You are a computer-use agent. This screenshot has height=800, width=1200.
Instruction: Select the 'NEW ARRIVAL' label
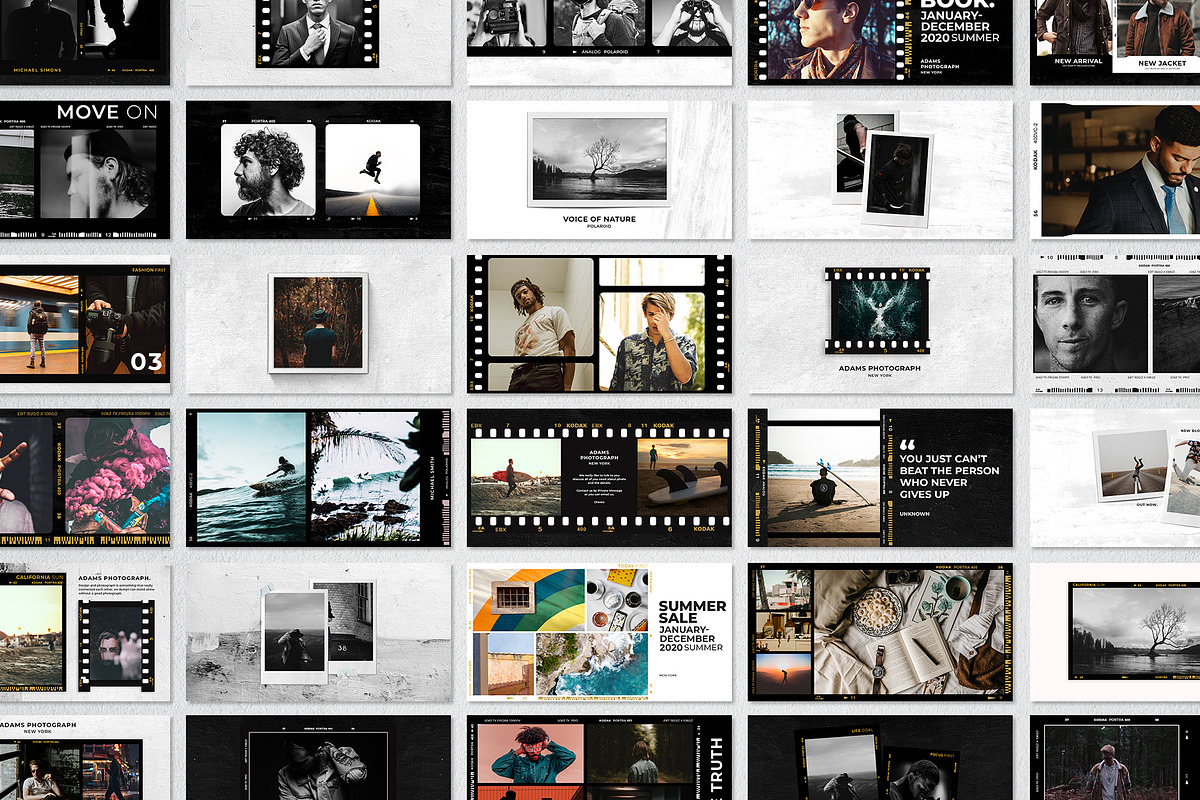click(x=1079, y=61)
